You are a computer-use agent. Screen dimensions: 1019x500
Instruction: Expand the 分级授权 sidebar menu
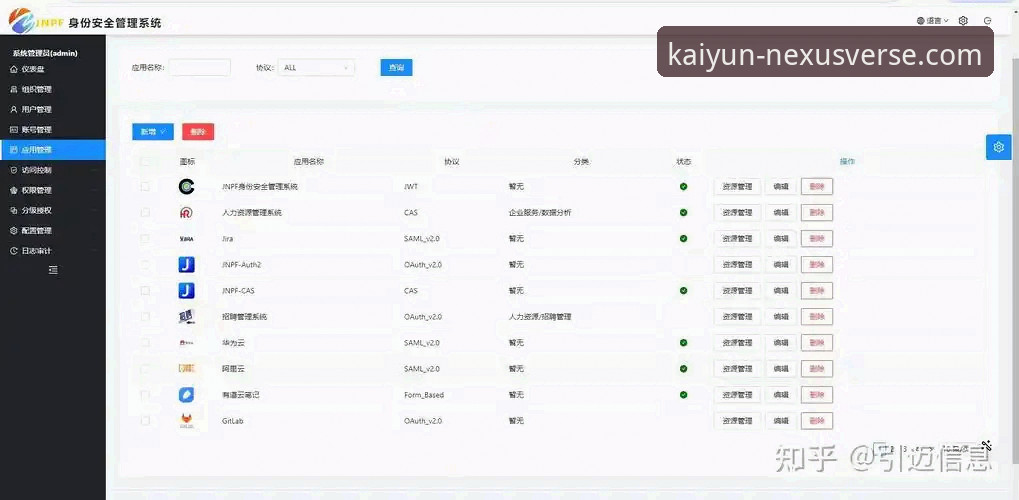pyautogui.click(x=53, y=211)
